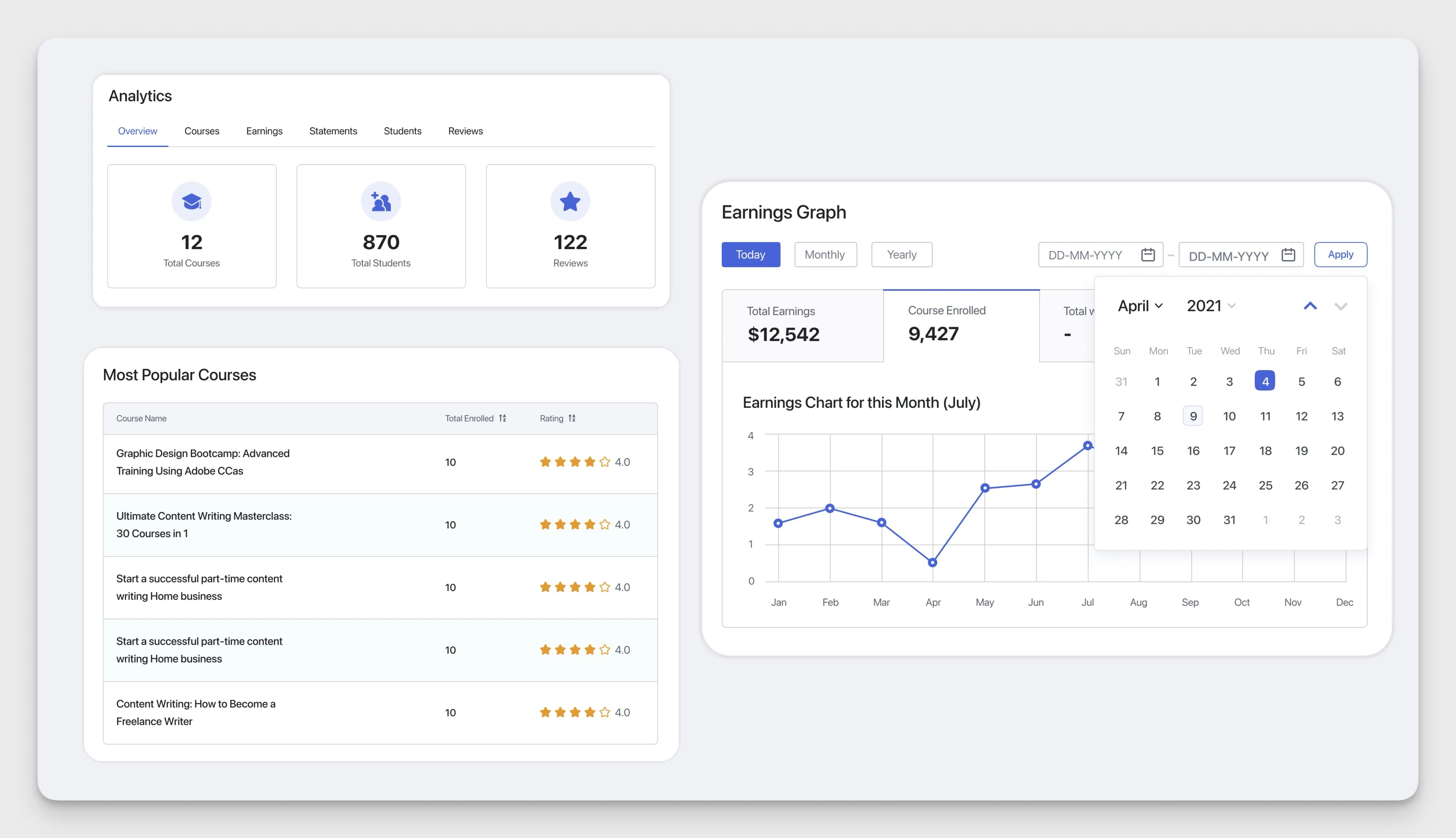Open calendar icon in start date field
The height and width of the screenshot is (838, 1456).
point(1148,255)
